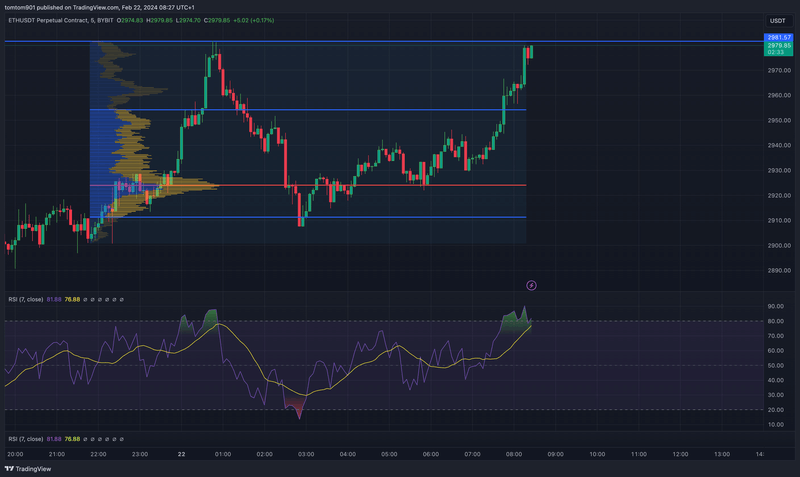Click the yellow 76.88 value in upper RSI legend
Image resolution: width=800 pixels, height=477 pixels.
tap(72, 299)
